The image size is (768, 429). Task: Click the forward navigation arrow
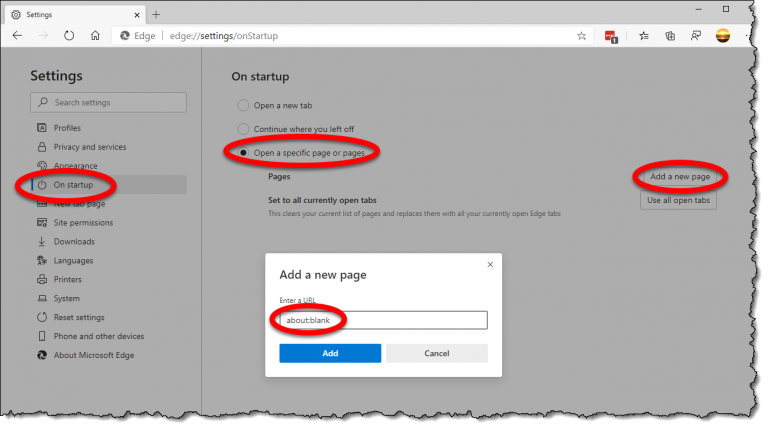(43, 36)
